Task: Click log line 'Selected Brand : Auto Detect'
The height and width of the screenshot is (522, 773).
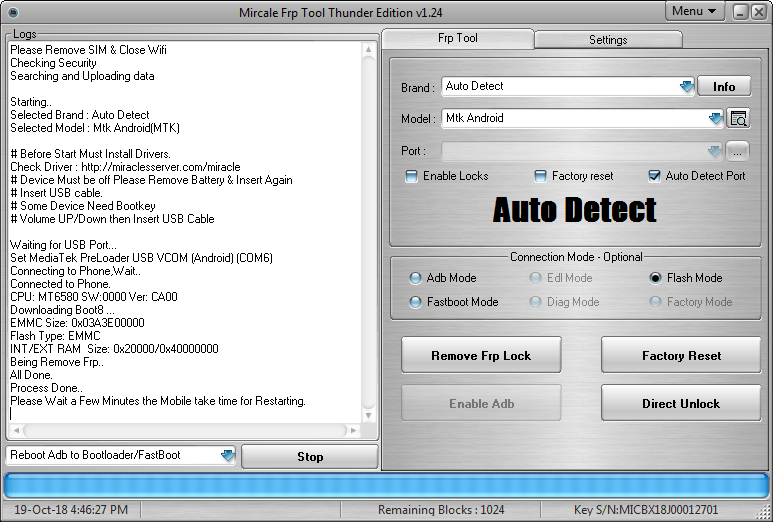Action: pyautogui.click(x=79, y=115)
